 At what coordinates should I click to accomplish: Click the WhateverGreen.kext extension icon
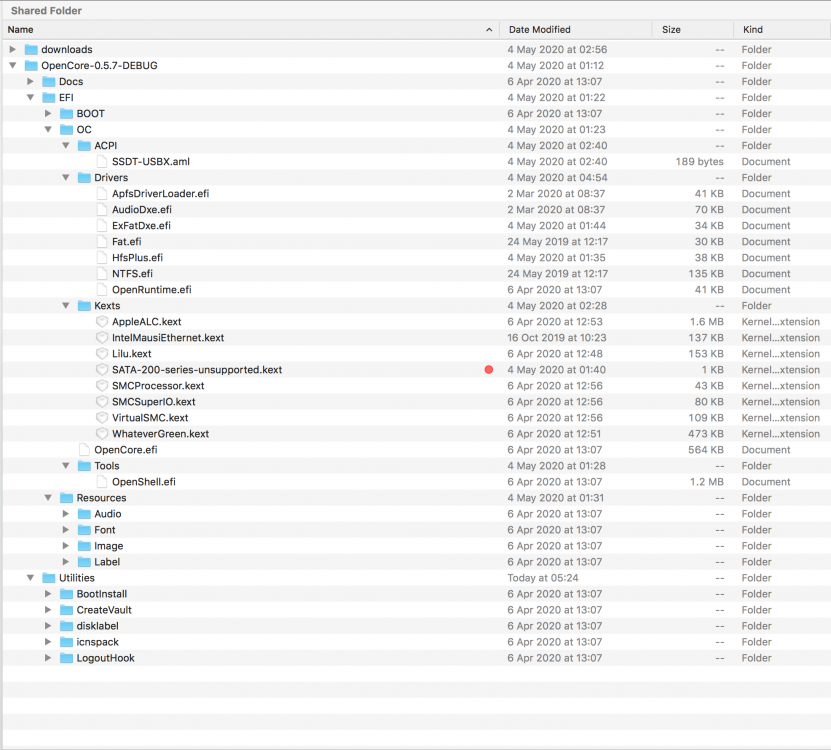point(102,434)
